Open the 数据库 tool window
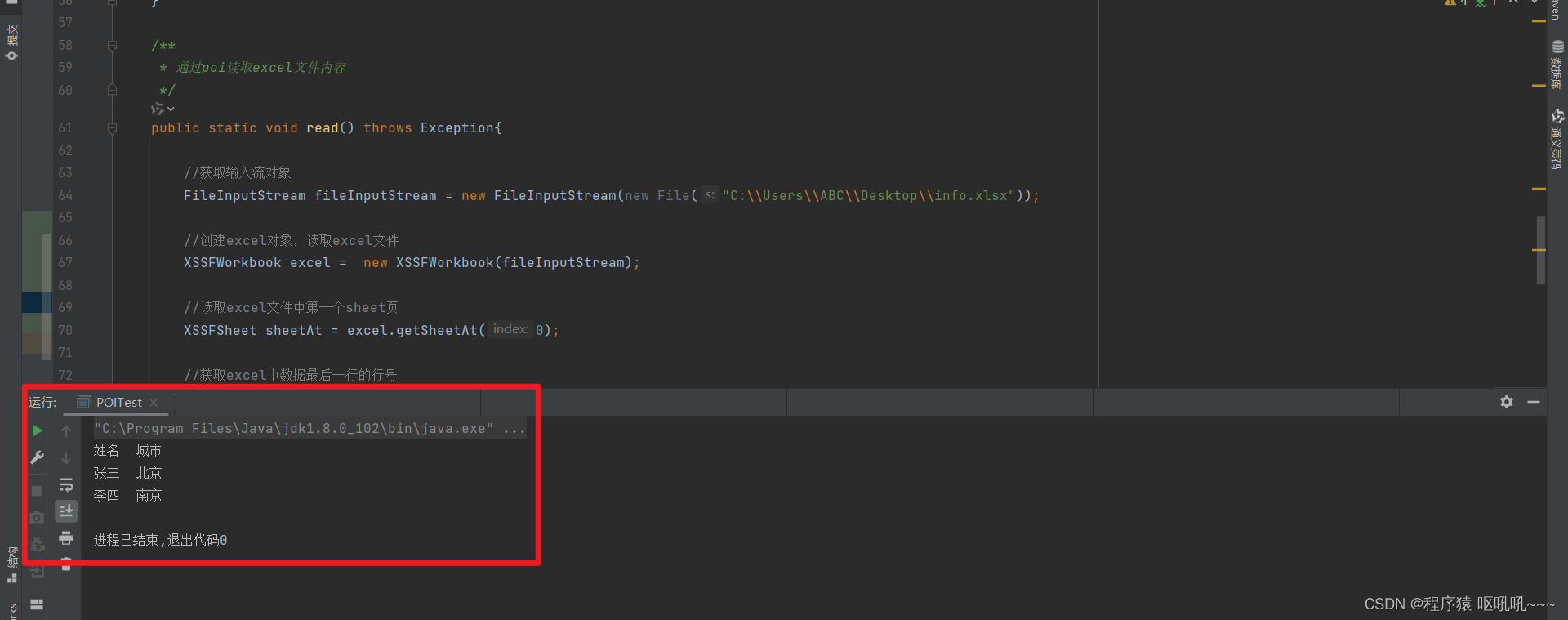Screen dimensions: 1568x620 click(1557, 65)
